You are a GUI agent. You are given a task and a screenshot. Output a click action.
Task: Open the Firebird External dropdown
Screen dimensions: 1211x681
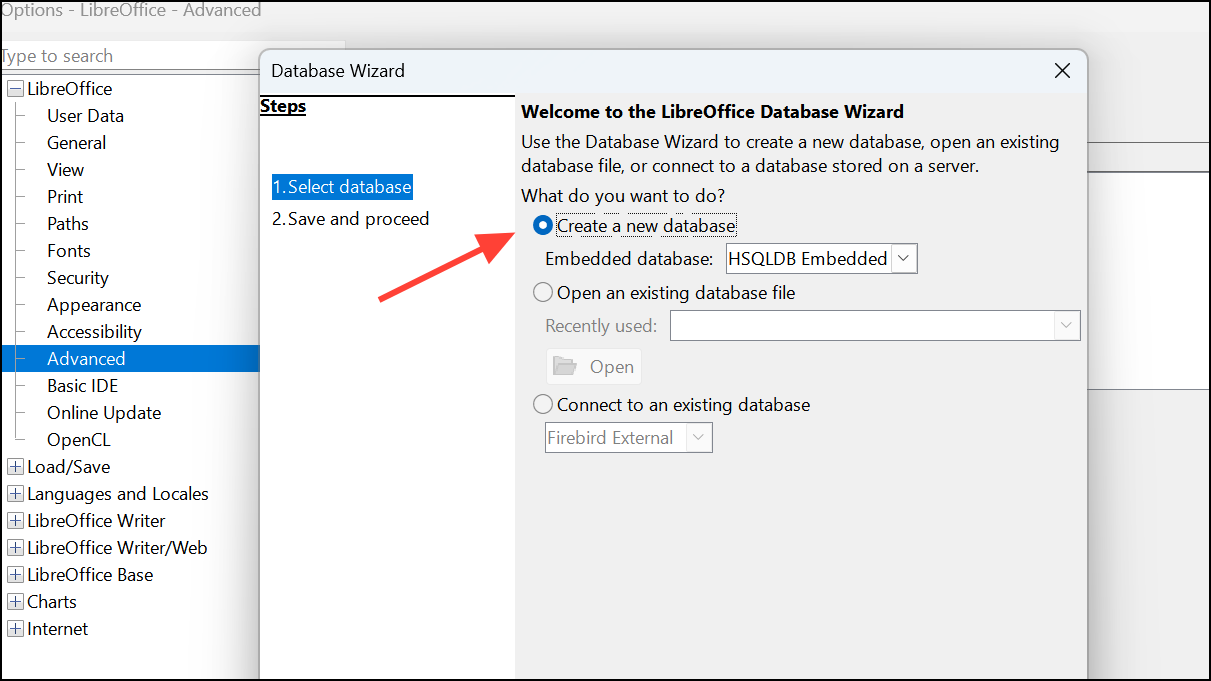tap(700, 437)
